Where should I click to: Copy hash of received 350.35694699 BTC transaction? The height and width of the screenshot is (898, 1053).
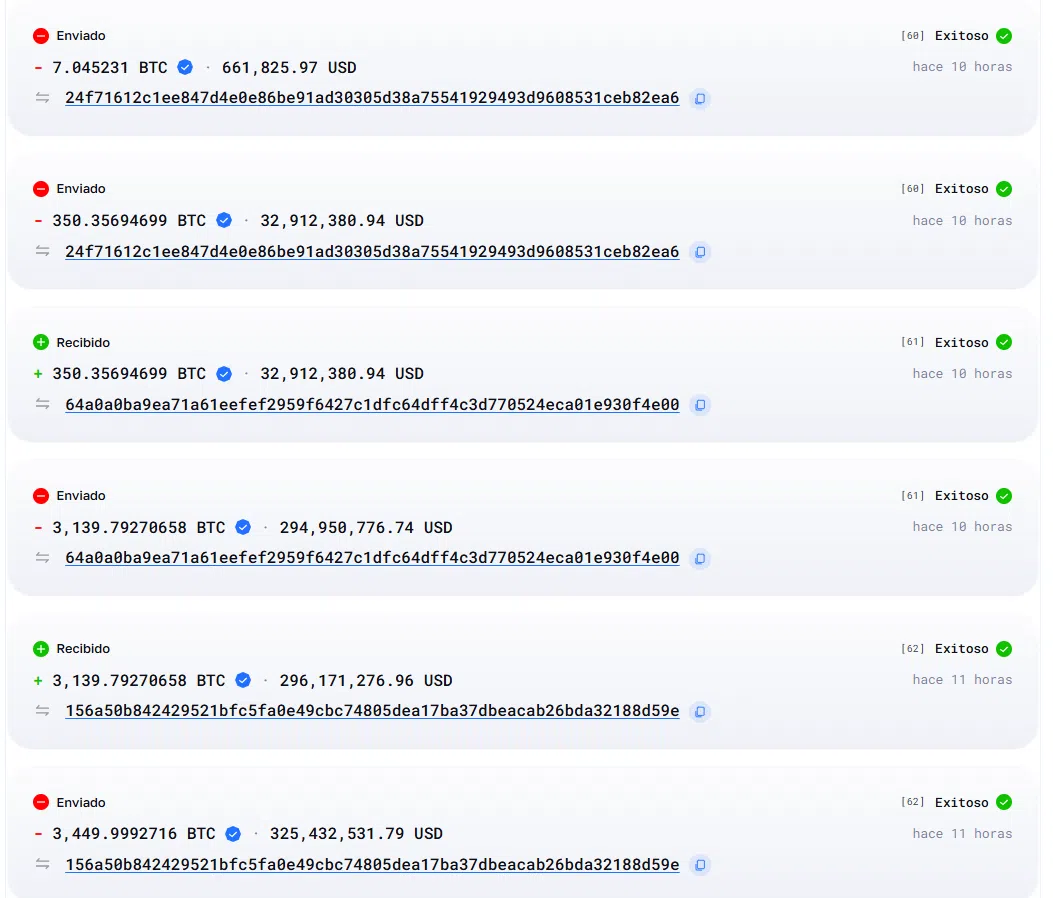click(x=700, y=405)
